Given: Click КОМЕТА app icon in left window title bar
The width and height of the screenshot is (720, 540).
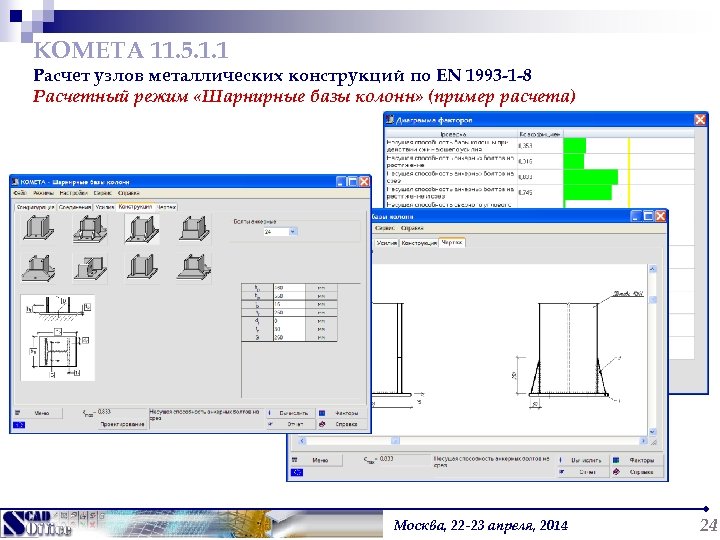Looking at the screenshot, I should (x=15, y=182).
